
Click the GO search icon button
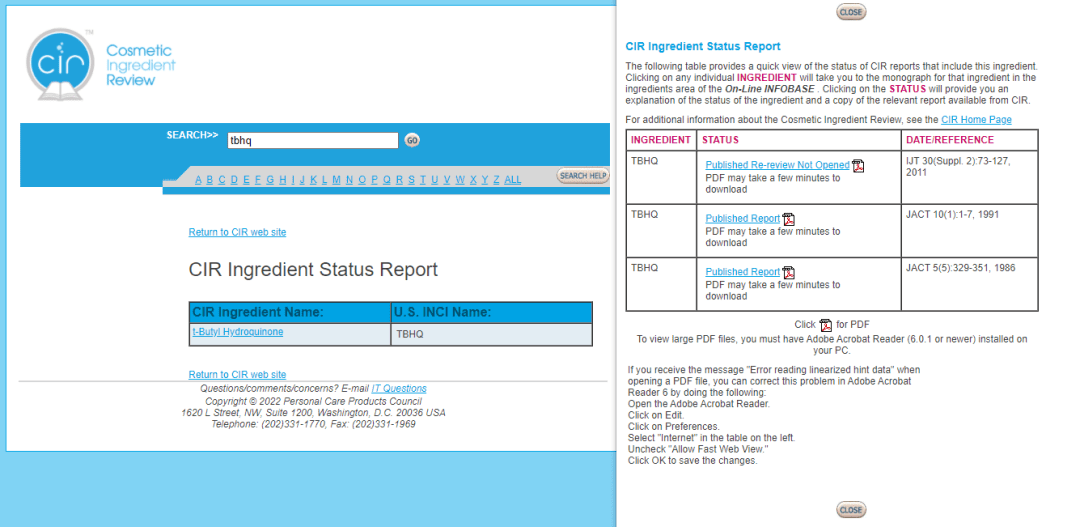point(412,141)
